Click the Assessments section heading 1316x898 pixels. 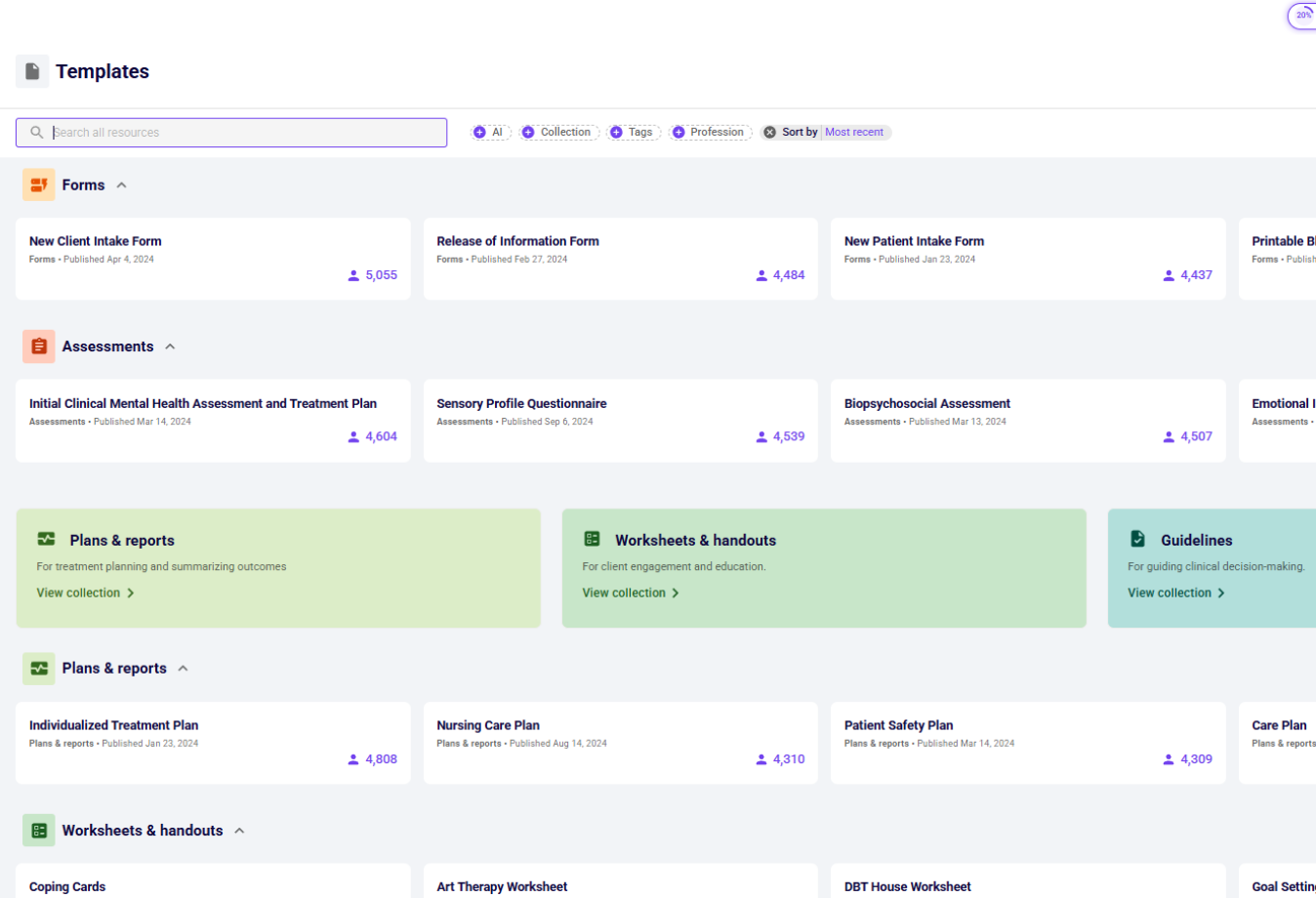coord(107,347)
